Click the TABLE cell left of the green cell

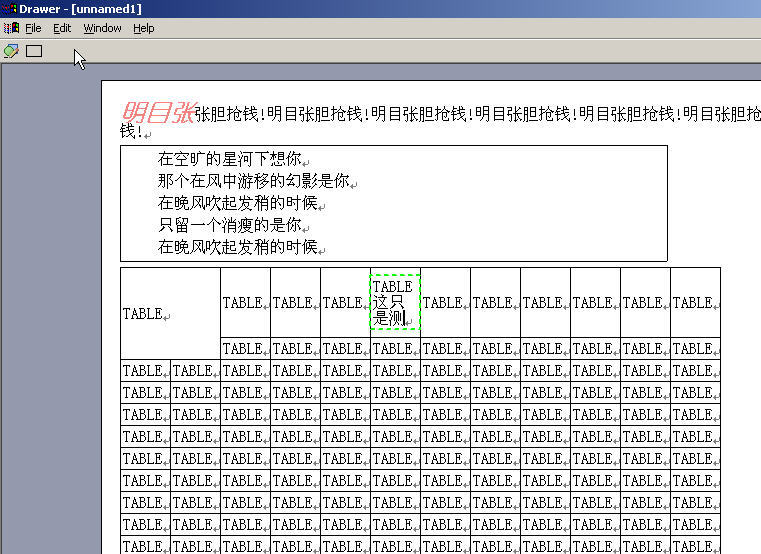coord(345,302)
